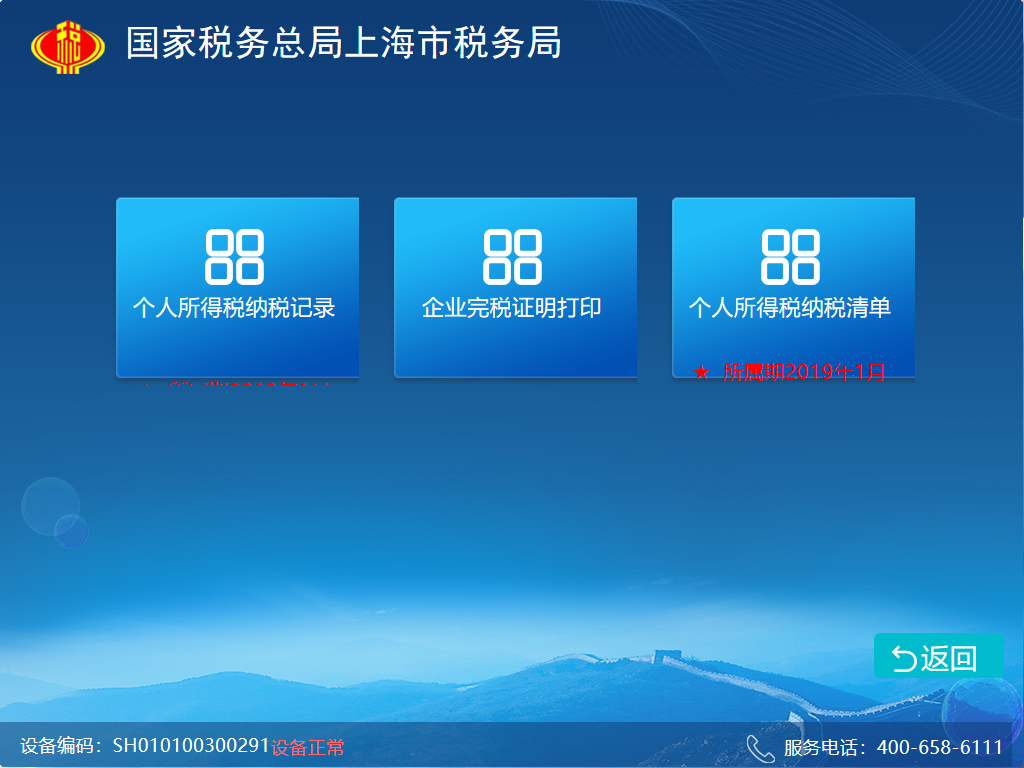This screenshot has width=1024, height=768.
Task: Click the large bubble on left side
Action: click(50, 506)
